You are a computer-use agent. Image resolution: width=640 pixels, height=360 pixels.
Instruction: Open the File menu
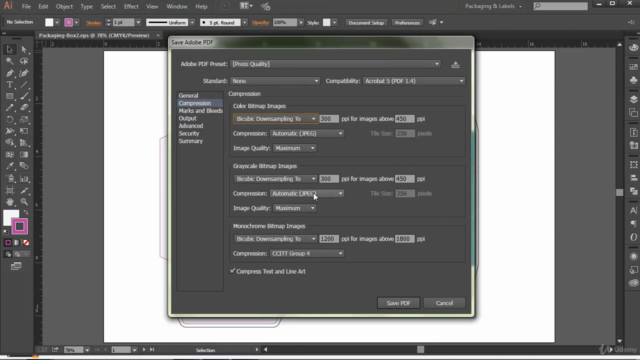(x=26, y=7)
